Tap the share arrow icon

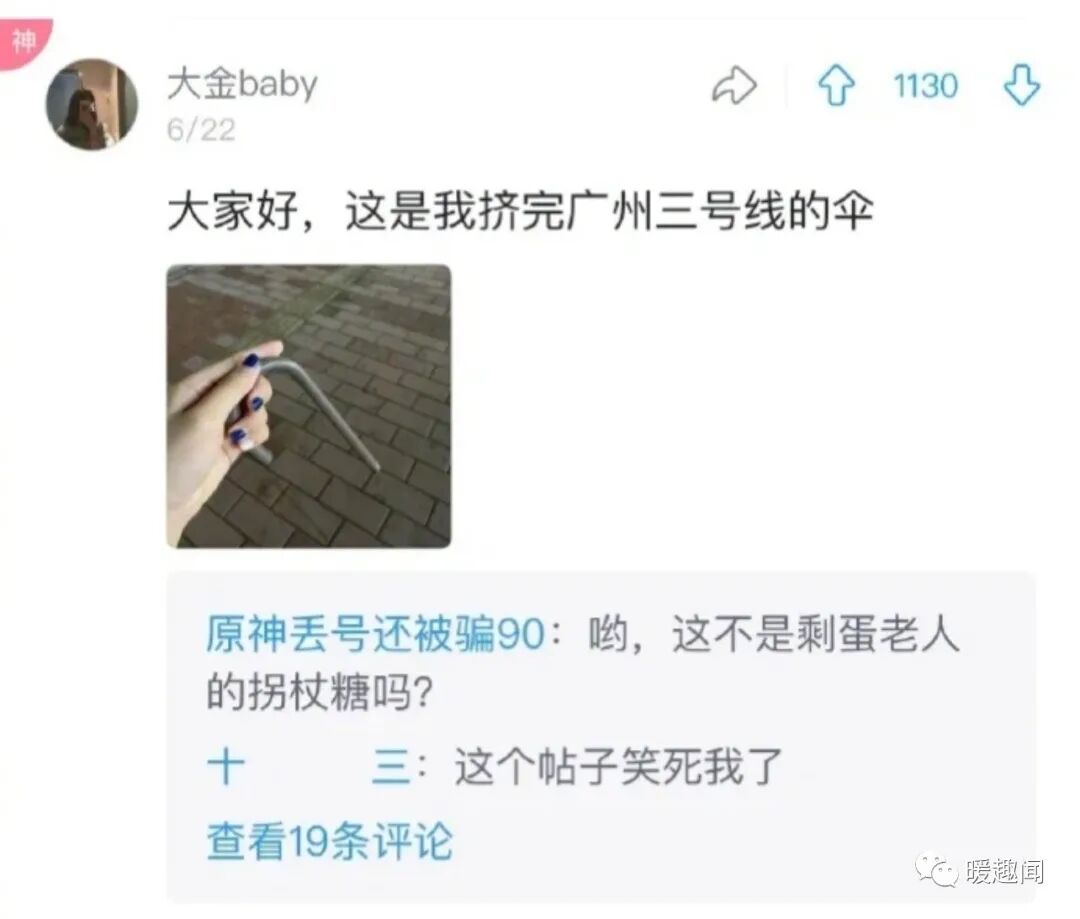point(734,85)
